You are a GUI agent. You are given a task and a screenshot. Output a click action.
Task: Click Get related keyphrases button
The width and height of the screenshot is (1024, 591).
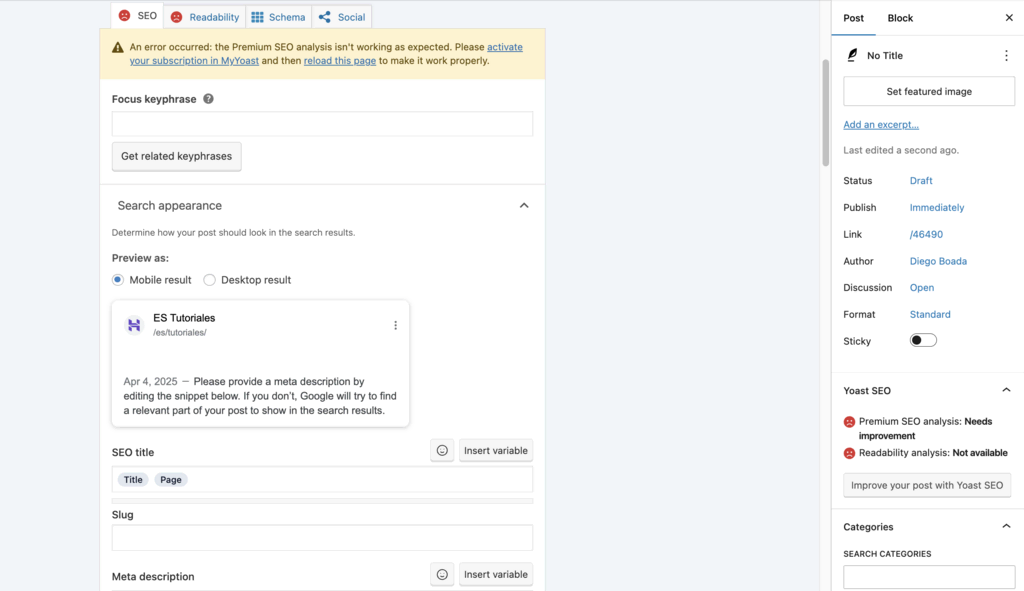point(176,156)
